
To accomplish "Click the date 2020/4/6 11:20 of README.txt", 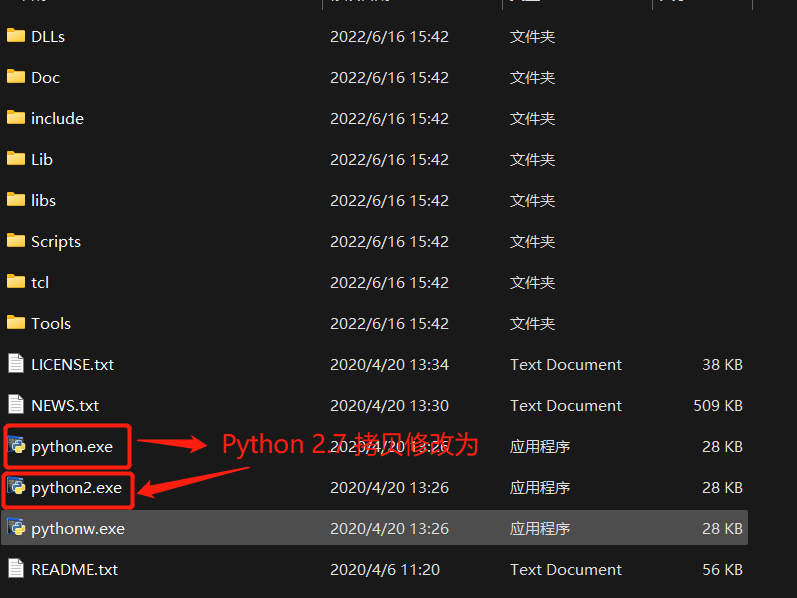I will point(385,570).
